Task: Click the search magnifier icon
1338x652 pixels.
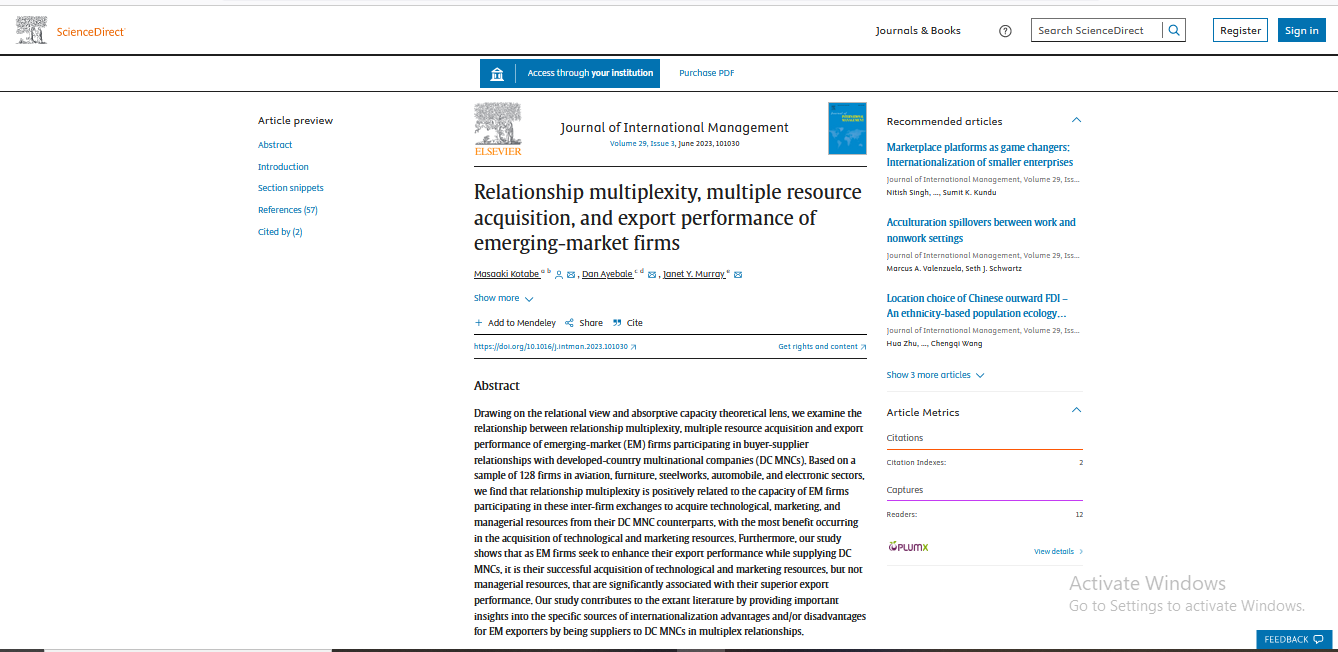Action: coord(1174,30)
